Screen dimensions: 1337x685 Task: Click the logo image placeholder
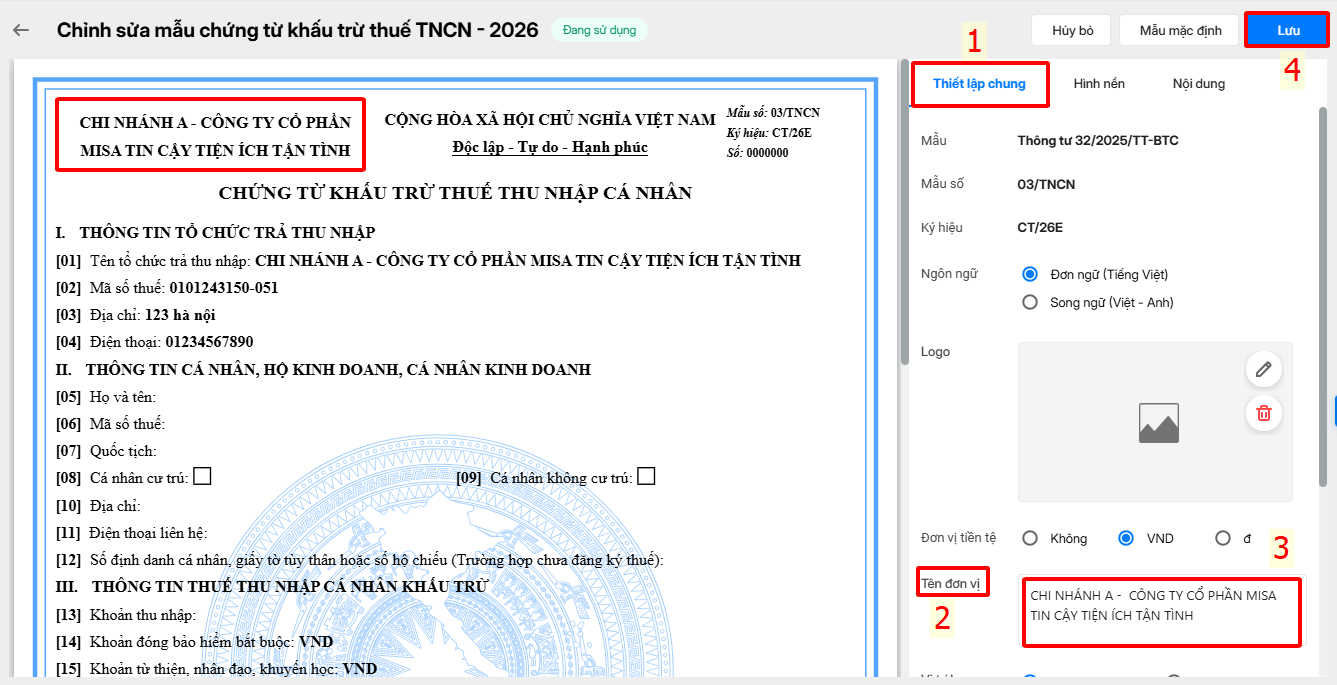click(1159, 423)
